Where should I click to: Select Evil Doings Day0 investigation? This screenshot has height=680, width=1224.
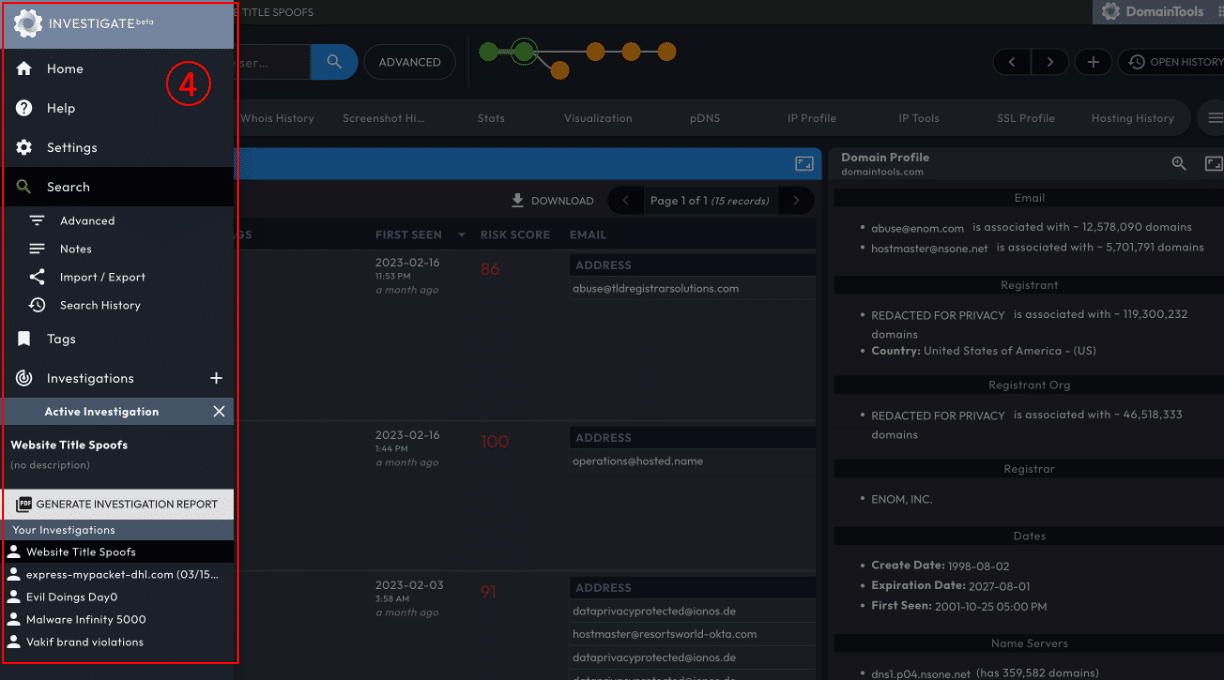(x=118, y=597)
